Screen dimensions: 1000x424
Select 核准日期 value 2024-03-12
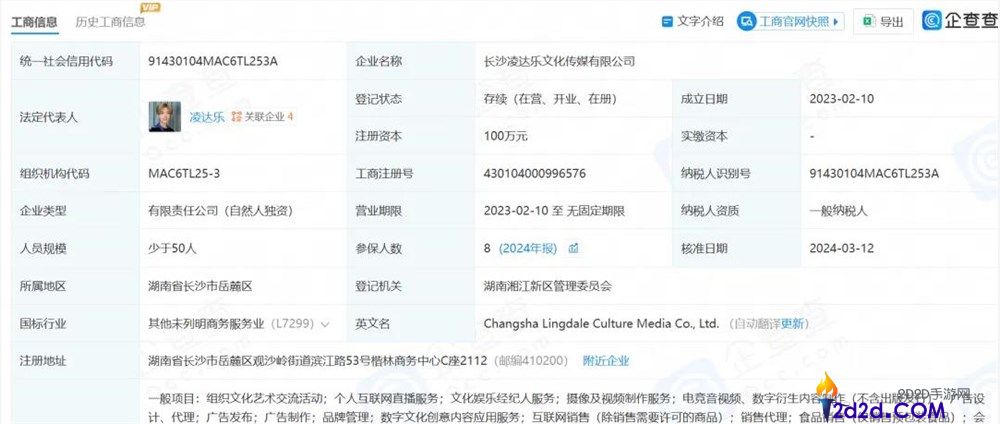842,249
